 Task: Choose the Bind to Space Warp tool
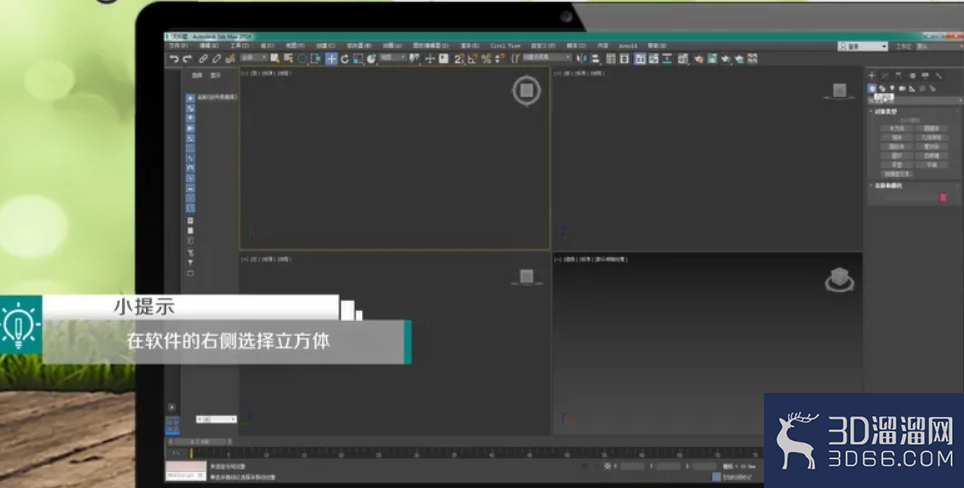230,58
